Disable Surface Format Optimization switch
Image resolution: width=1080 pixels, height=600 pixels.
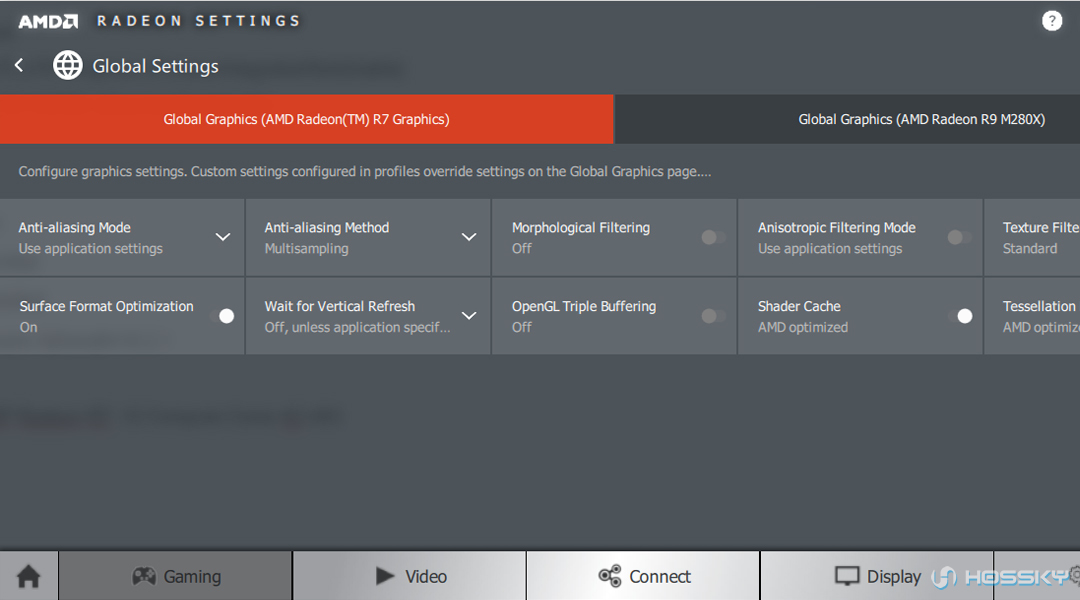click(222, 315)
